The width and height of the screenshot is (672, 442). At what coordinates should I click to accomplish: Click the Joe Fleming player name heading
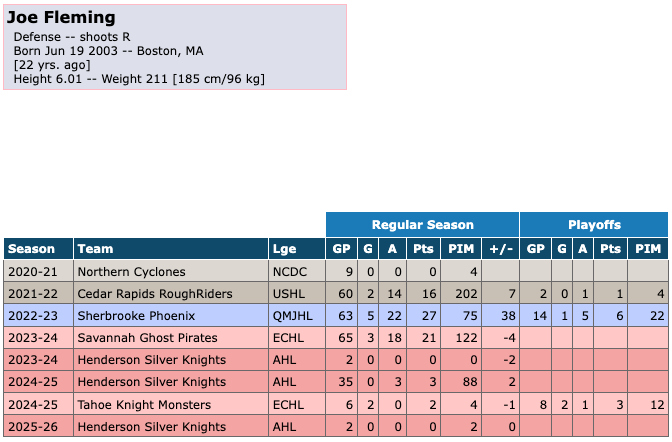(x=61, y=18)
